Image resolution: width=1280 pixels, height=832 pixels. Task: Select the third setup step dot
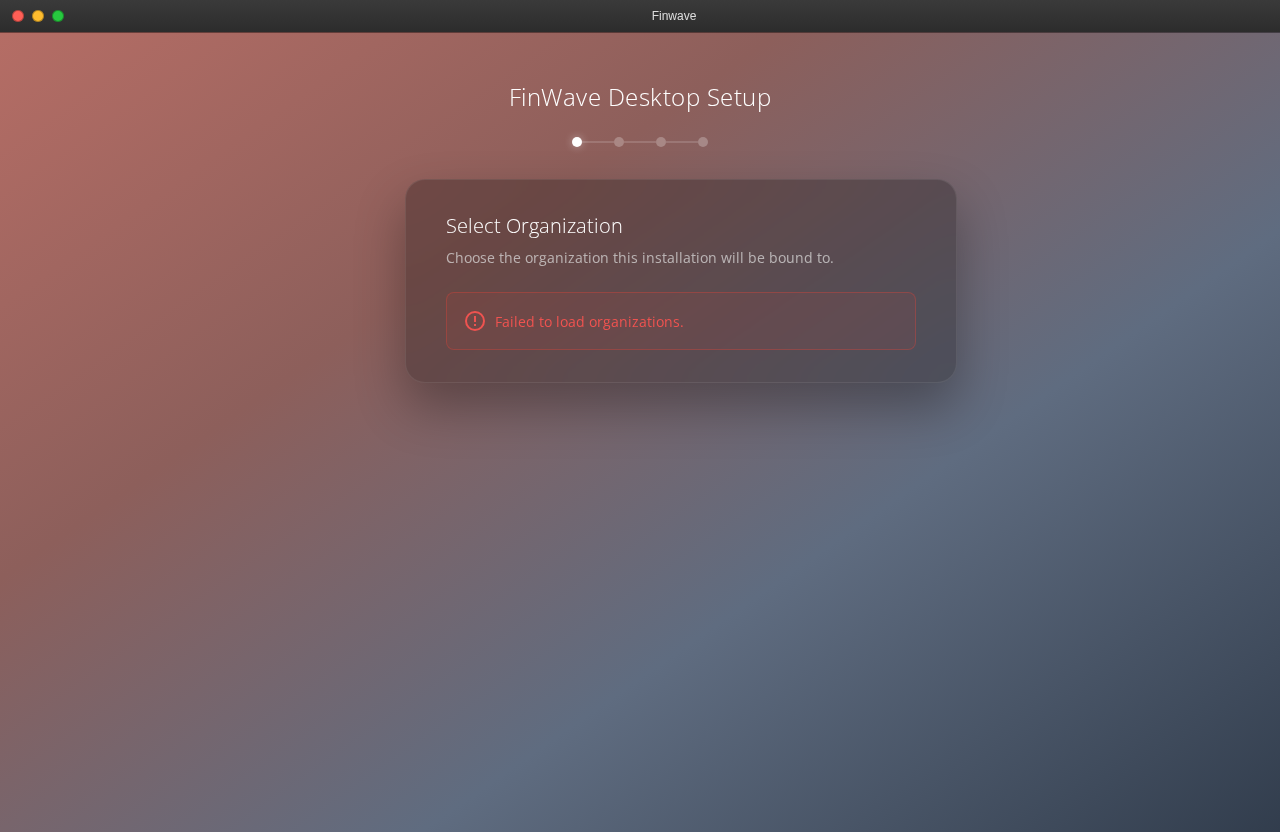661,142
